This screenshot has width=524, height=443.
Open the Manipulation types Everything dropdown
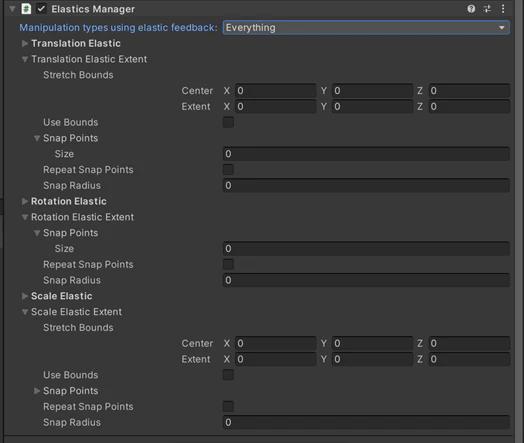pos(366,27)
